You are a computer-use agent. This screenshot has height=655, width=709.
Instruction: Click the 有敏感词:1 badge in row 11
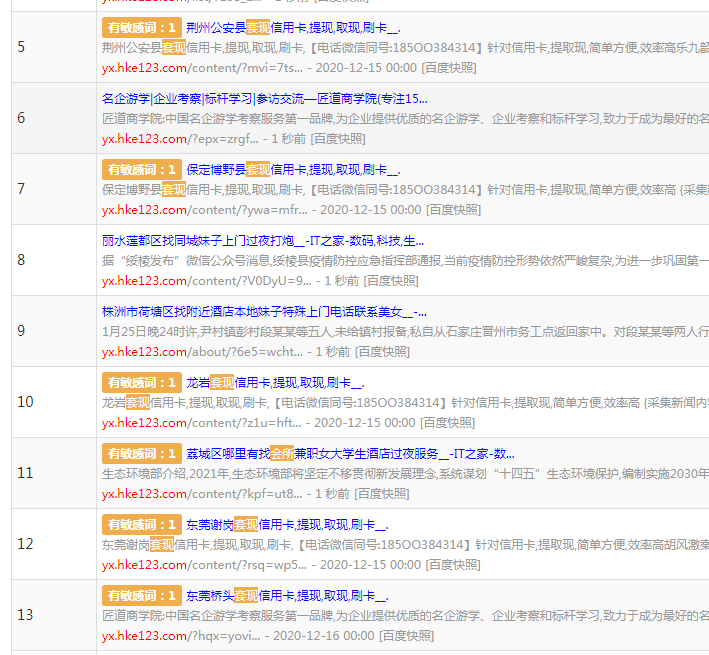(x=142, y=454)
